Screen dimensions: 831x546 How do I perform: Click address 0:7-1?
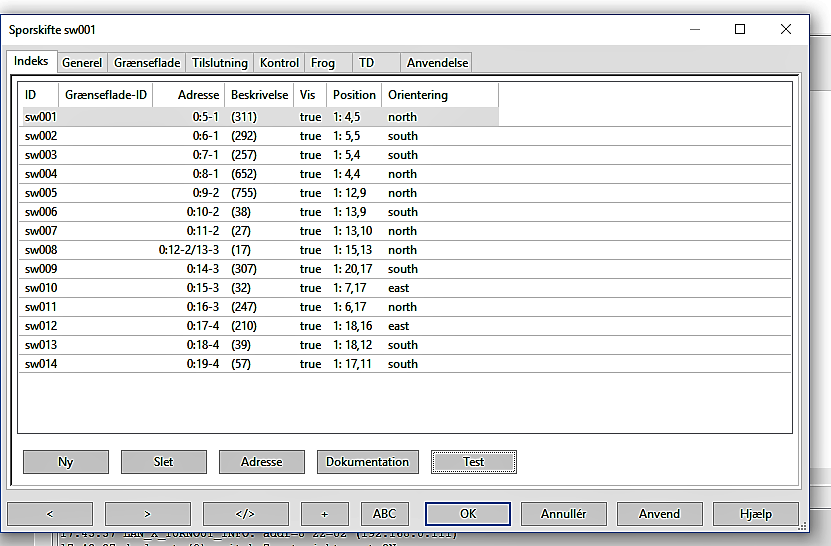tap(206, 155)
